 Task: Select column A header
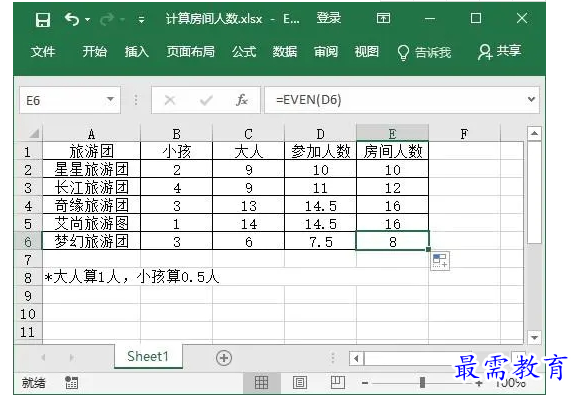91,134
